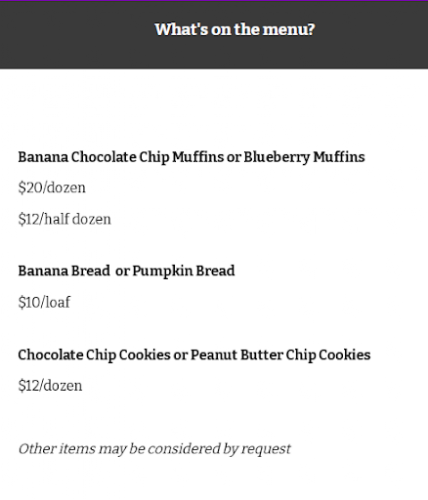Click the word "request" in italic note

click(x=266, y=450)
